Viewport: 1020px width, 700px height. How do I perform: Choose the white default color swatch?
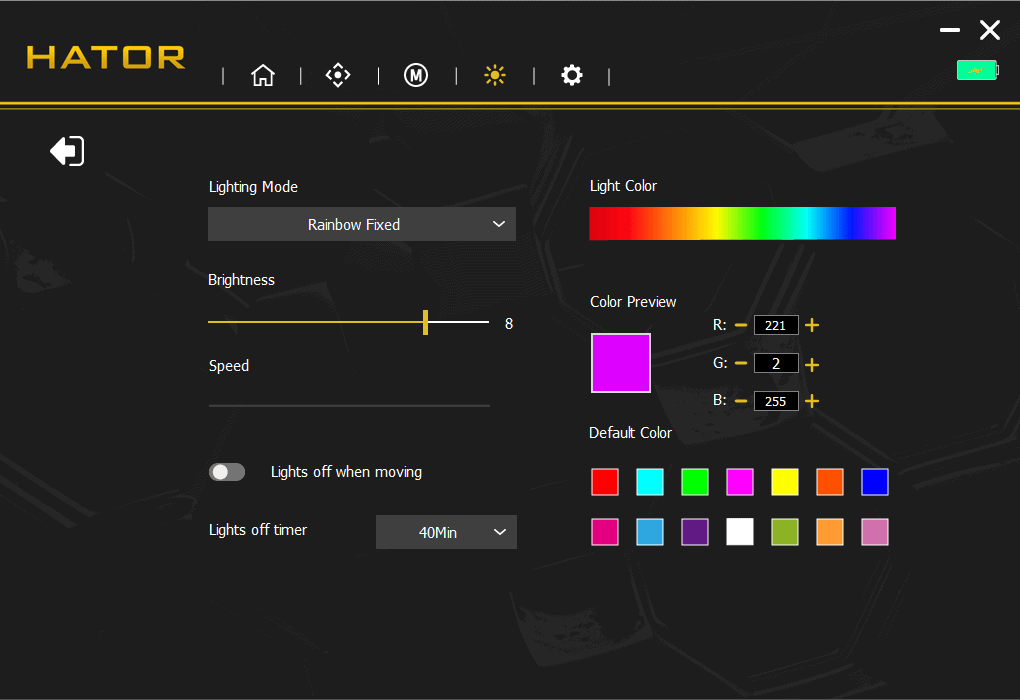click(x=740, y=532)
